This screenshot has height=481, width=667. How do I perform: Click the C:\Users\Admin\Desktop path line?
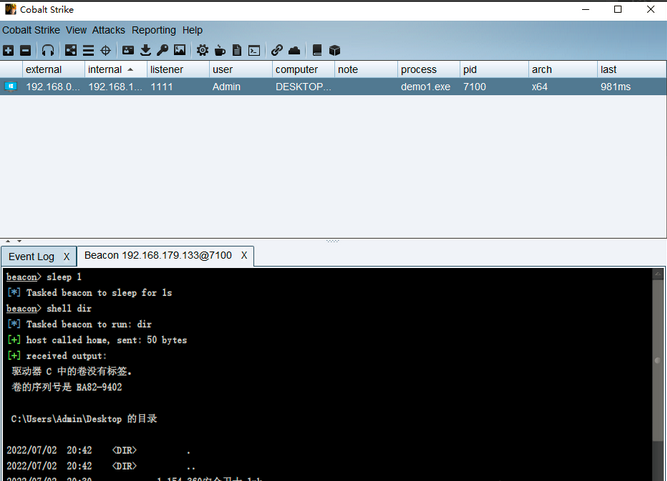(x=84, y=418)
